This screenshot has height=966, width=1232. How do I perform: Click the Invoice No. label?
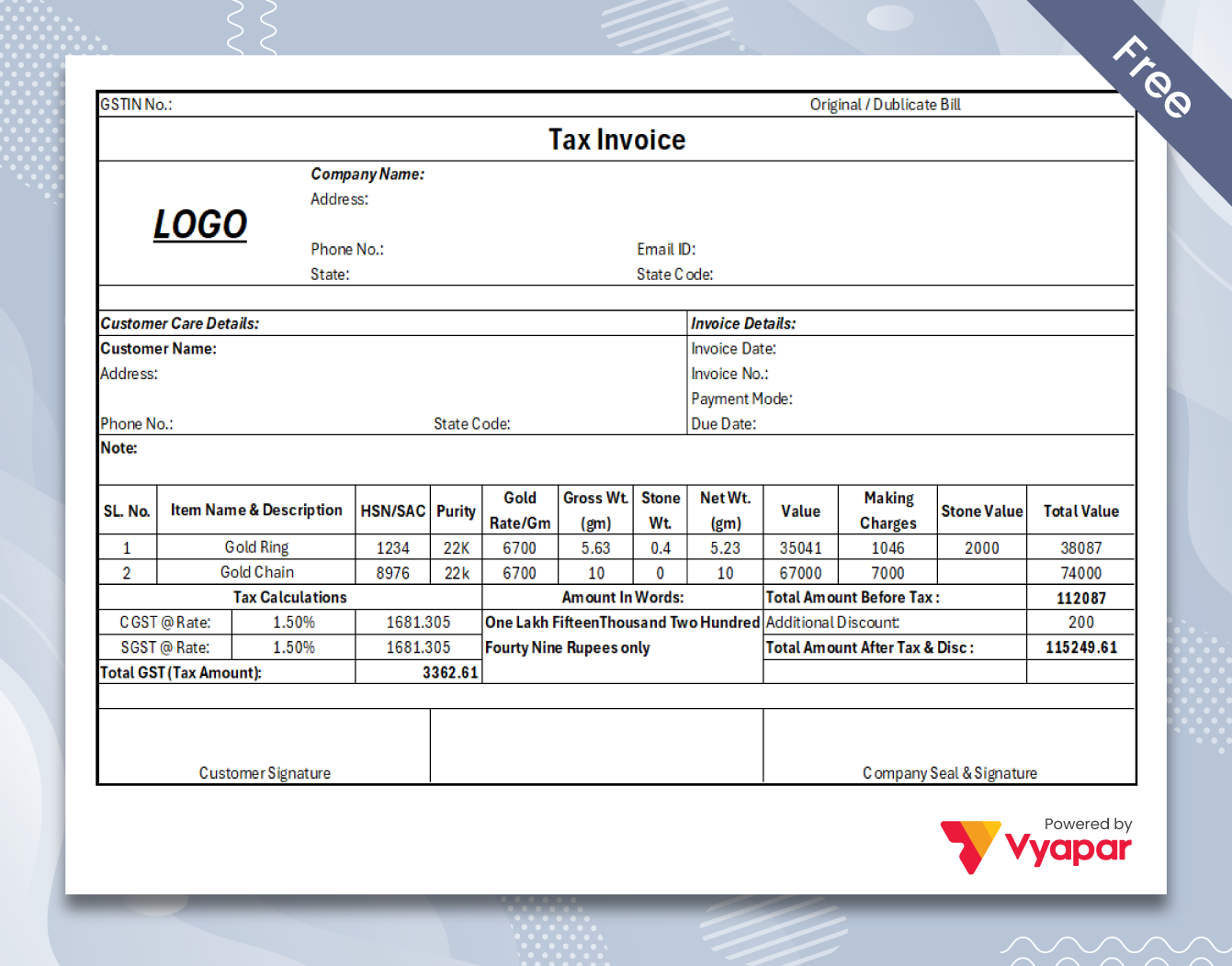click(x=729, y=374)
